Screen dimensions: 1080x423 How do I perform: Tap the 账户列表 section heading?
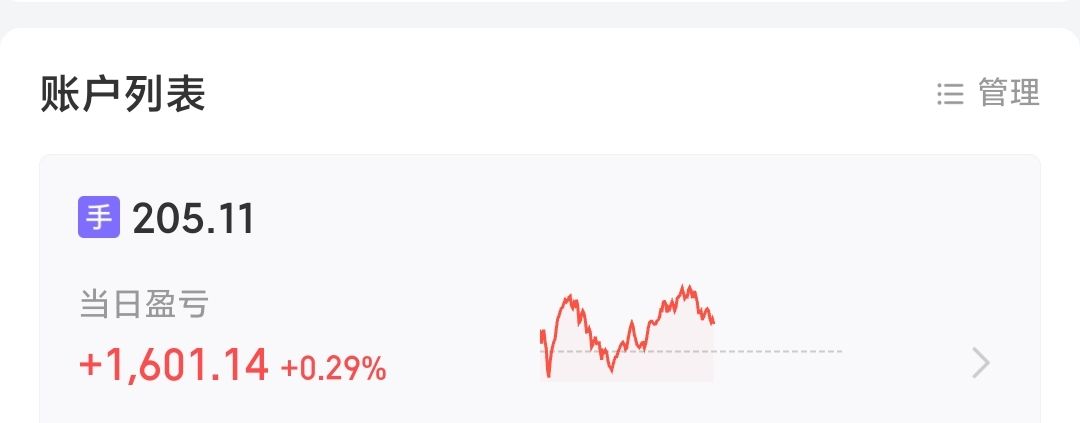(123, 94)
